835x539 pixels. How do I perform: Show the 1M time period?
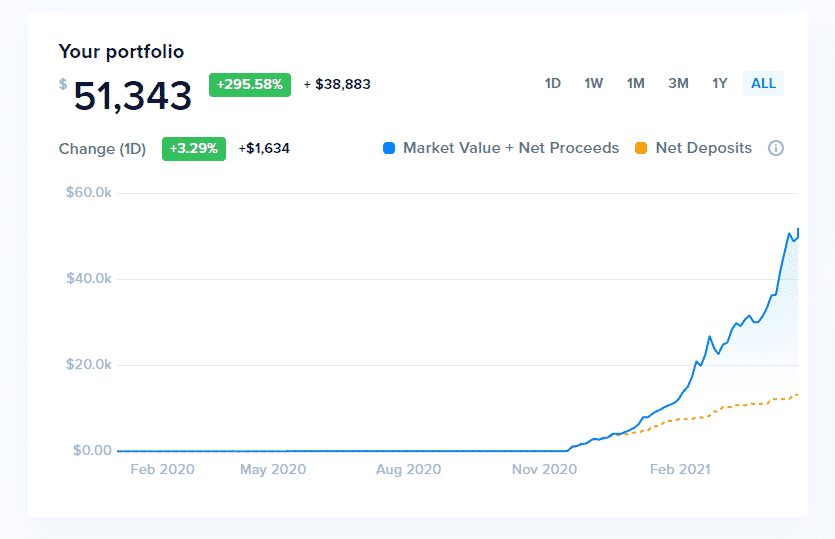[x=635, y=83]
